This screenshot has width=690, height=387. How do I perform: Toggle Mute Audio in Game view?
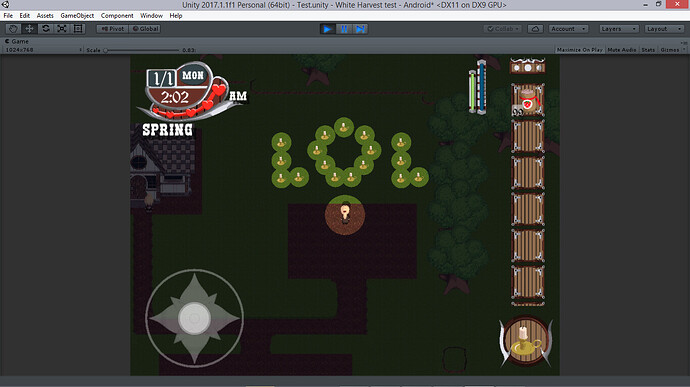tap(622, 50)
